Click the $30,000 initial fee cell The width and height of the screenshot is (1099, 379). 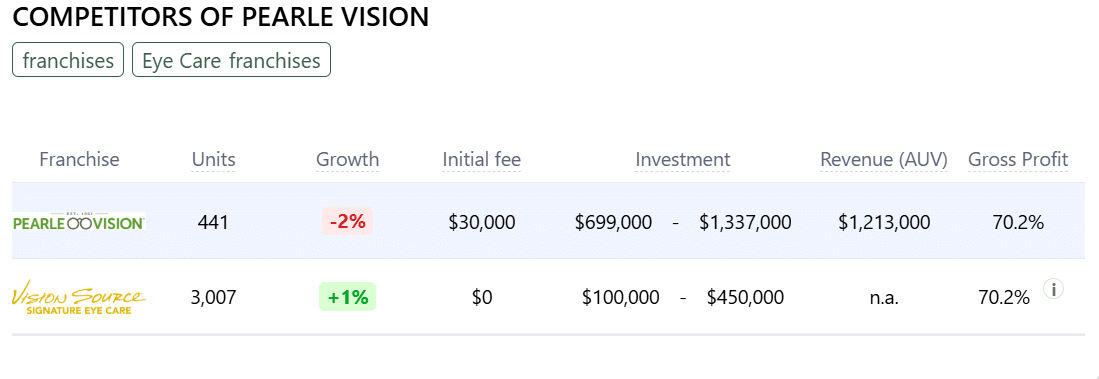(x=482, y=223)
